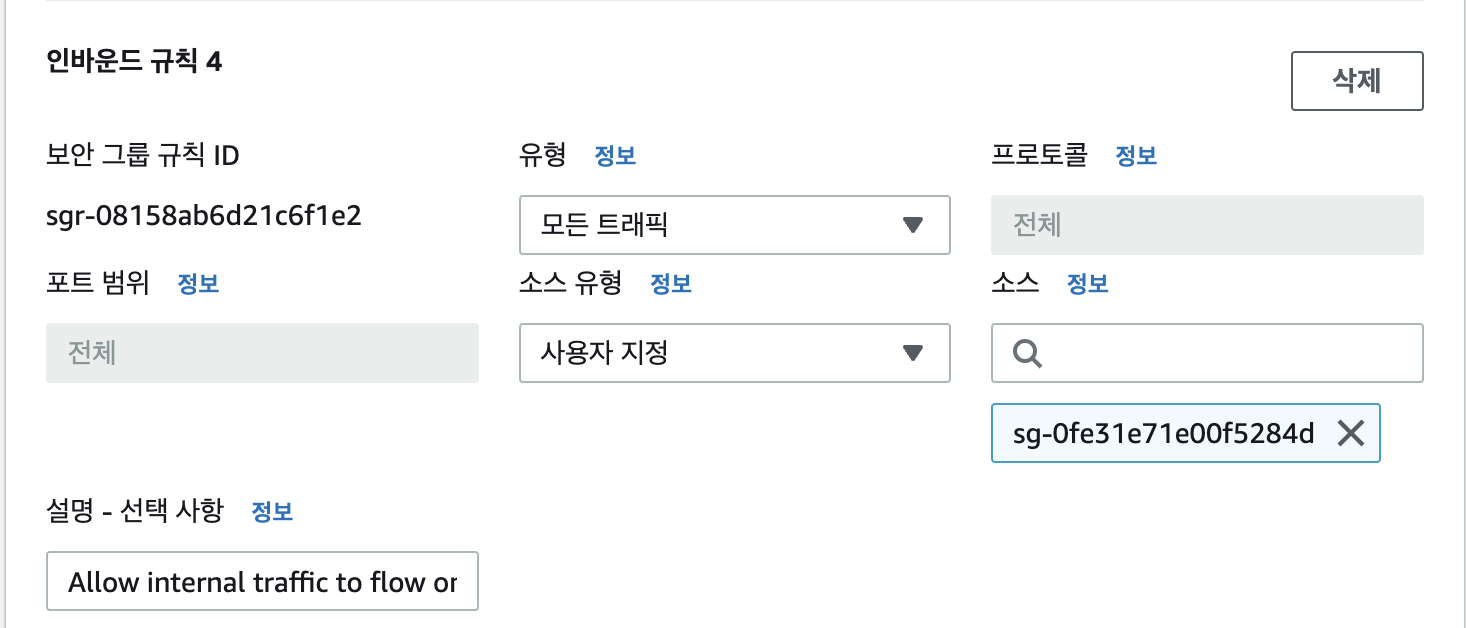Focus the source search input field
Viewport: 1466px width, 628px height.
[x=1207, y=353]
